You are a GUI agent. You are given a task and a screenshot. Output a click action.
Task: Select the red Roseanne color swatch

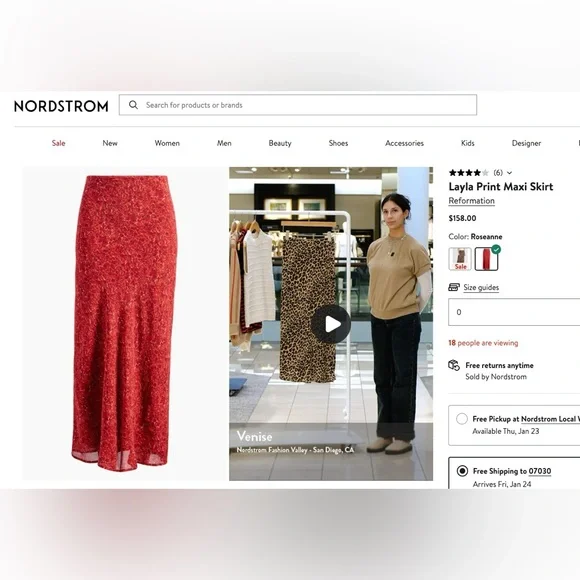tap(486, 259)
